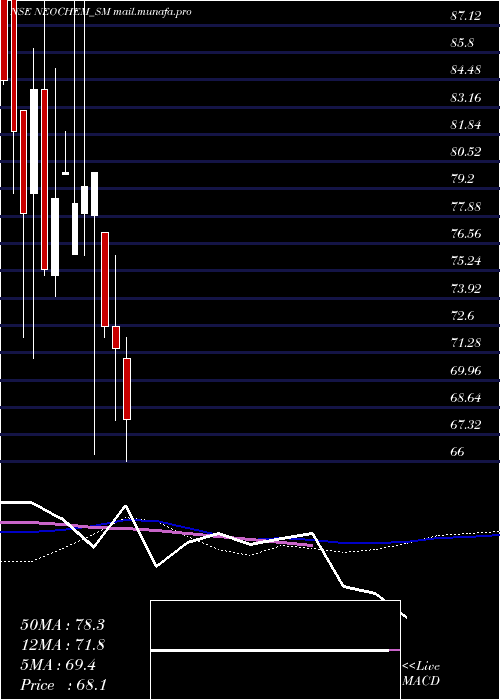The width and height of the screenshot is (500, 700).
Task: Click the 77.88 price axis label
Action: point(466,207)
